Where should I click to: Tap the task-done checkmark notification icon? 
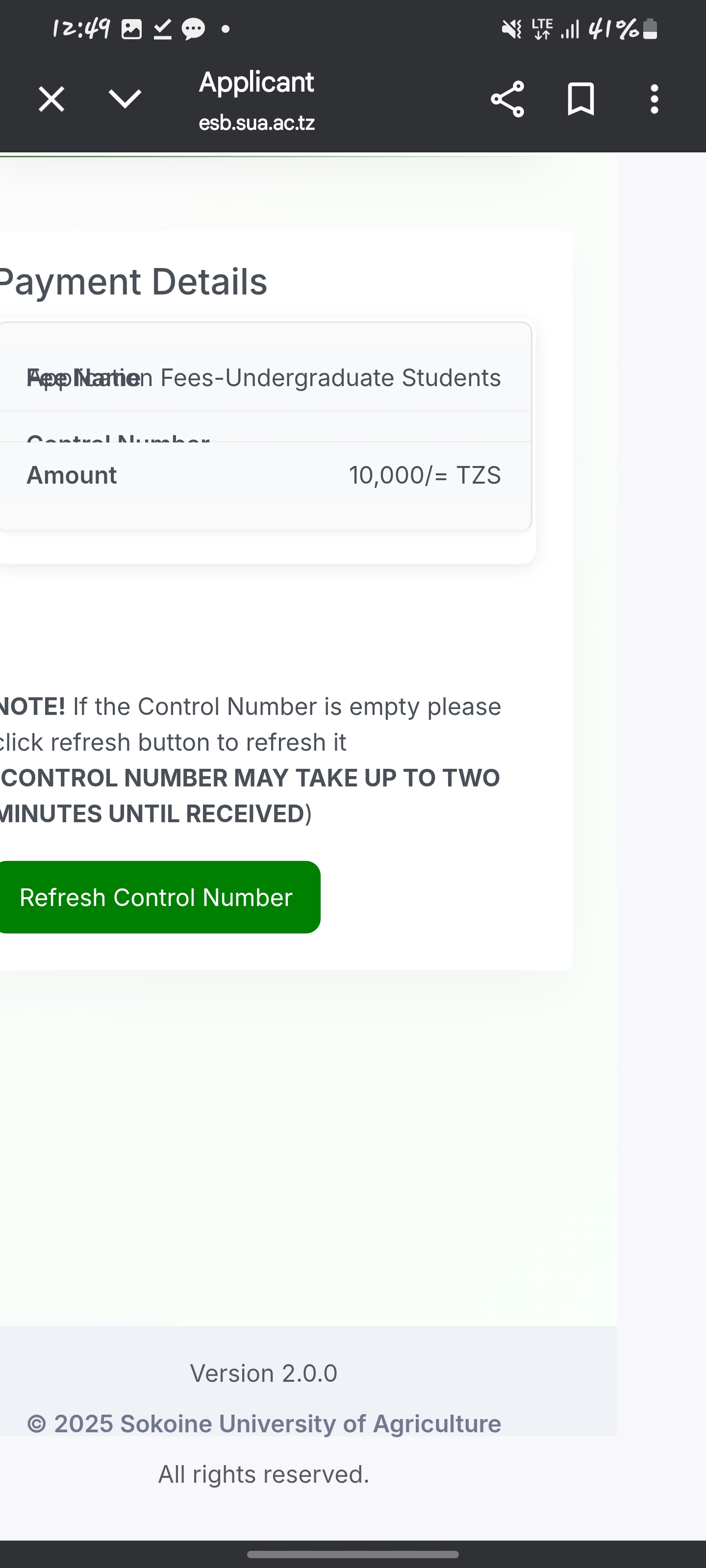(x=162, y=28)
